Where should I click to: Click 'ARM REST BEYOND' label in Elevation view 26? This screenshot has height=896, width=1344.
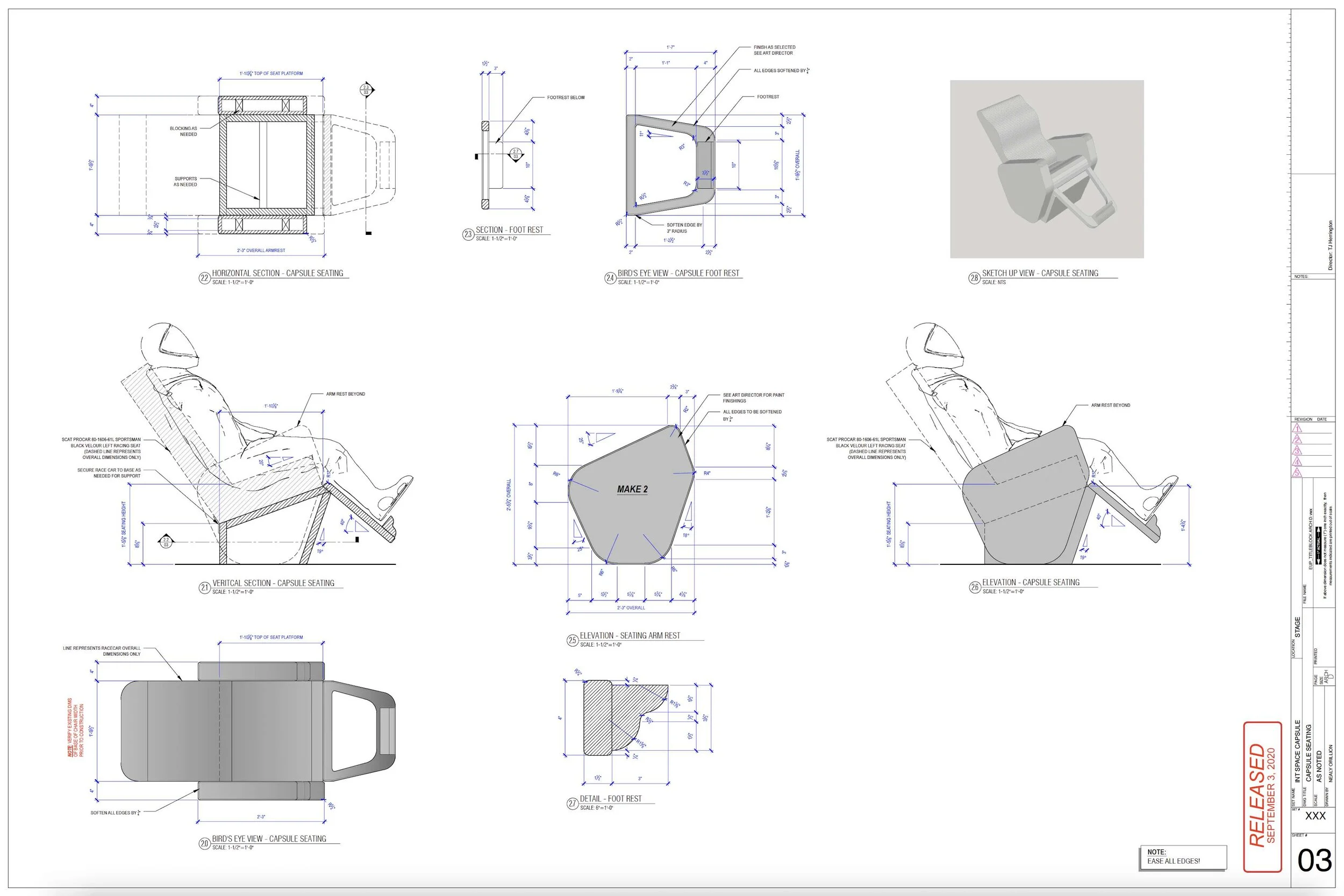(1110, 405)
